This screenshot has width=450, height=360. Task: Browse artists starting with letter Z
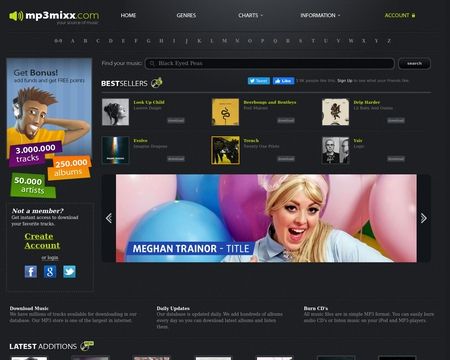tap(389, 41)
